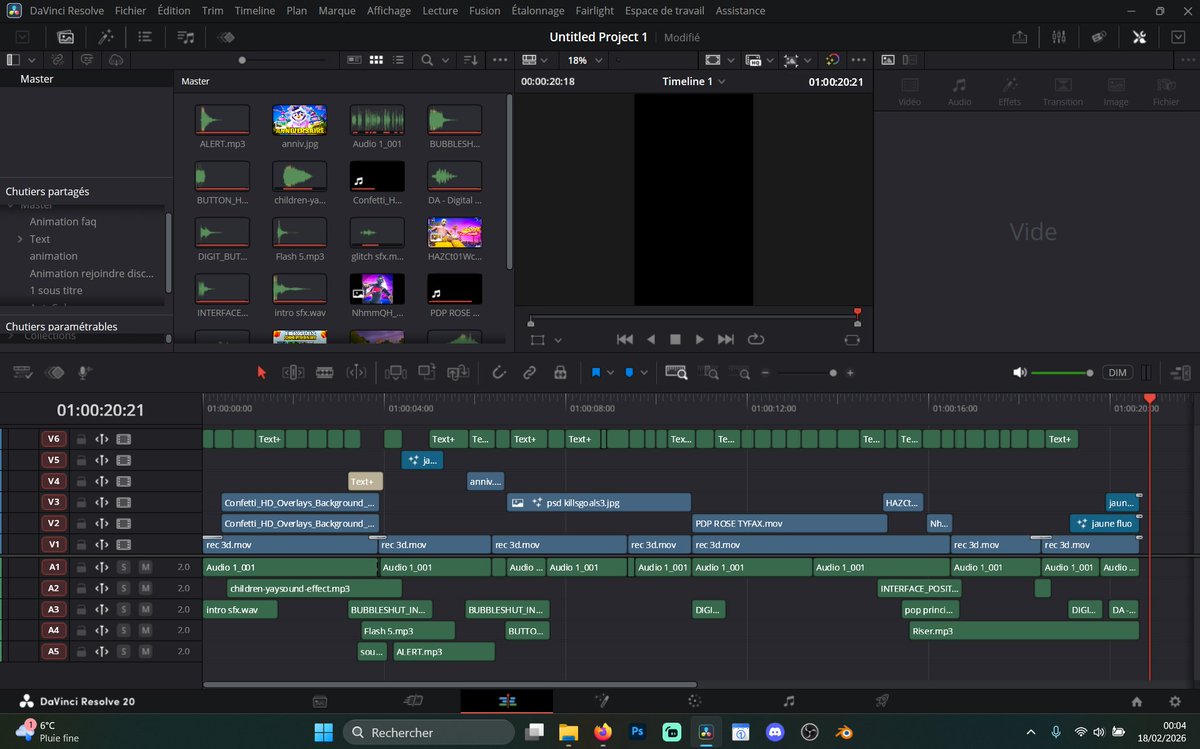Image resolution: width=1200 pixels, height=749 pixels.
Task: Open timeline view options icon
Action: pos(21,372)
